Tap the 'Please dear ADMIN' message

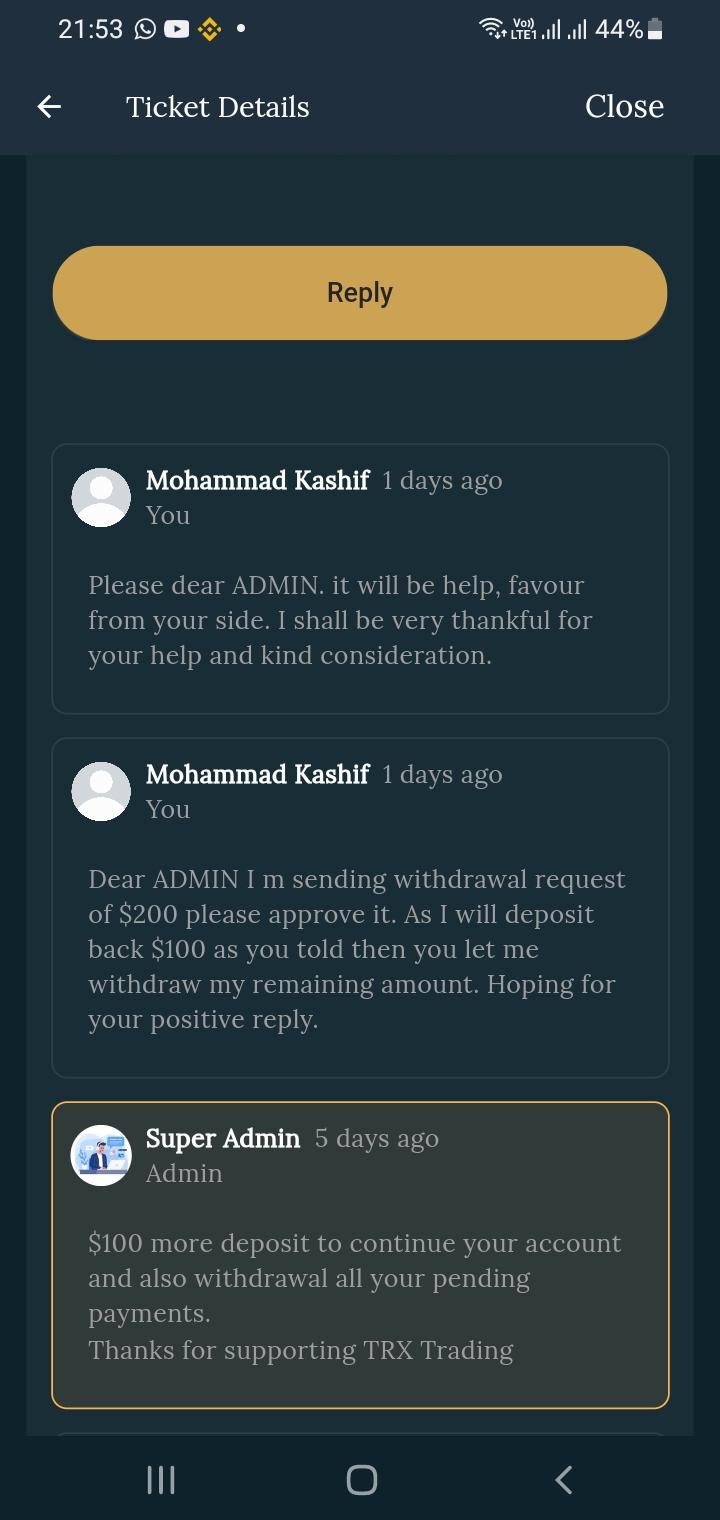click(x=340, y=620)
